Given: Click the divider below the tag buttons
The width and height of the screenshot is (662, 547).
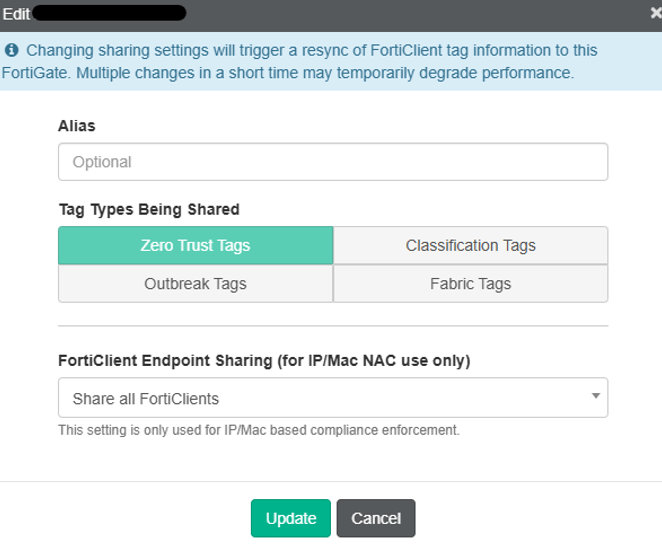Looking at the screenshot, I should point(332,326).
